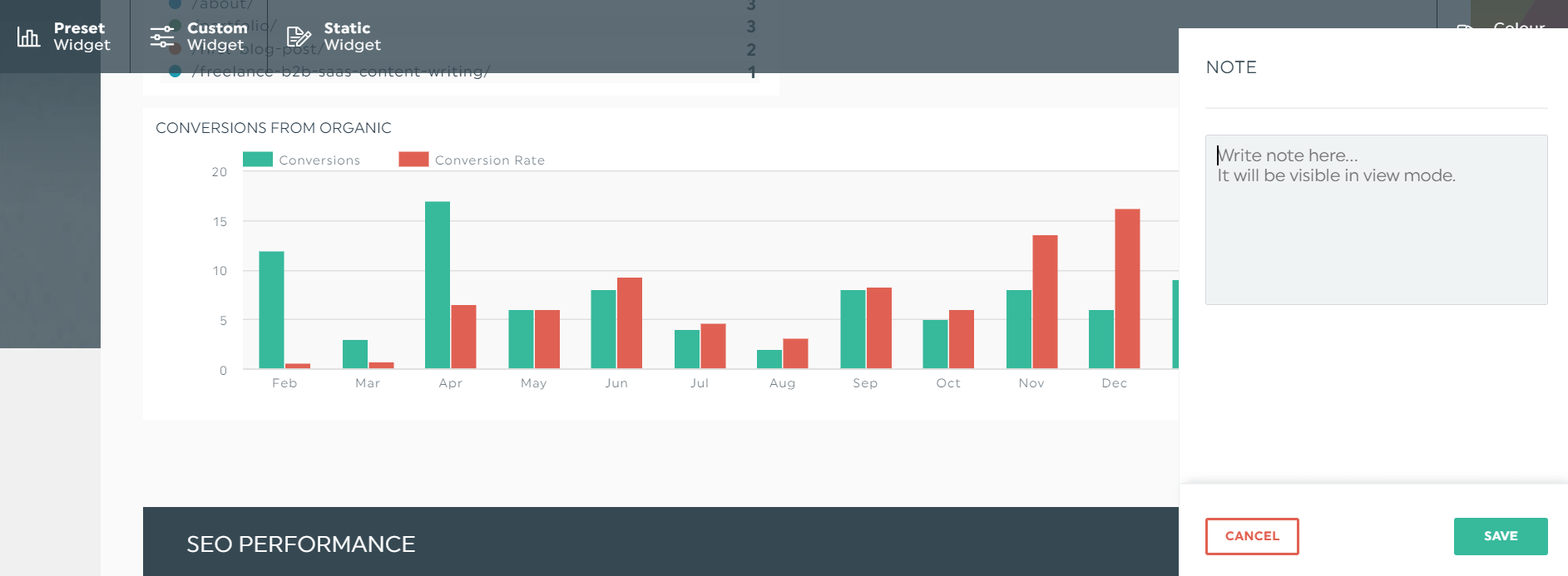Select the red Conversion Rate bar for Apr

click(464, 337)
